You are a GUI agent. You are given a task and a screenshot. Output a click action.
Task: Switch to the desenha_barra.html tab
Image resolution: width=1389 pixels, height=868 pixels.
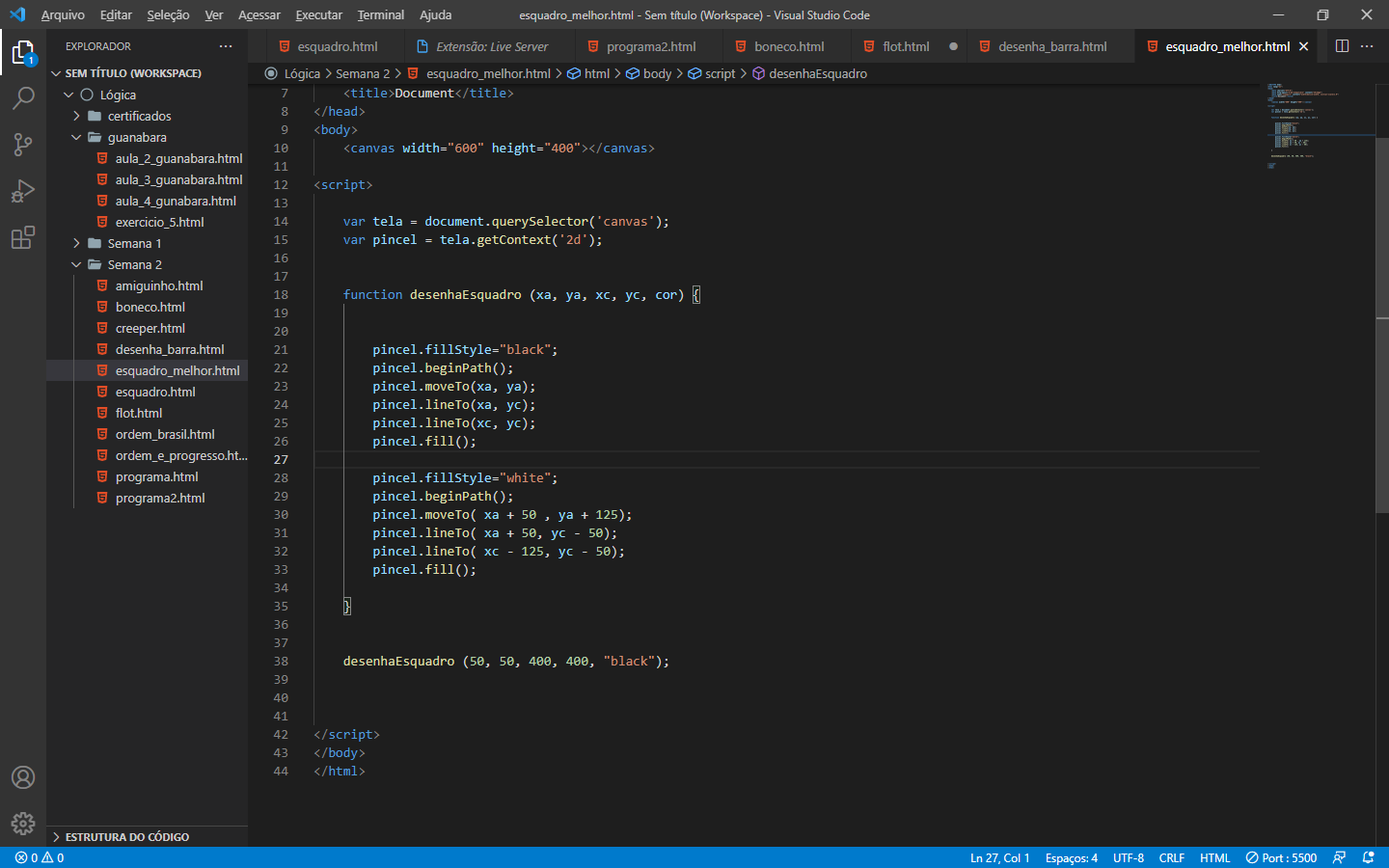[1052, 46]
